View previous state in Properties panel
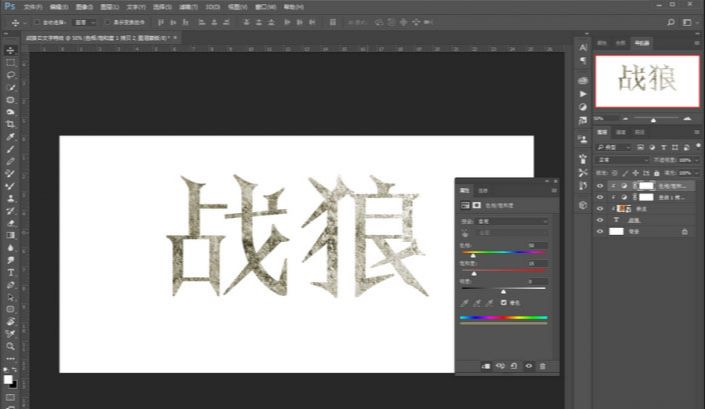 pyautogui.click(x=500, y=366)
